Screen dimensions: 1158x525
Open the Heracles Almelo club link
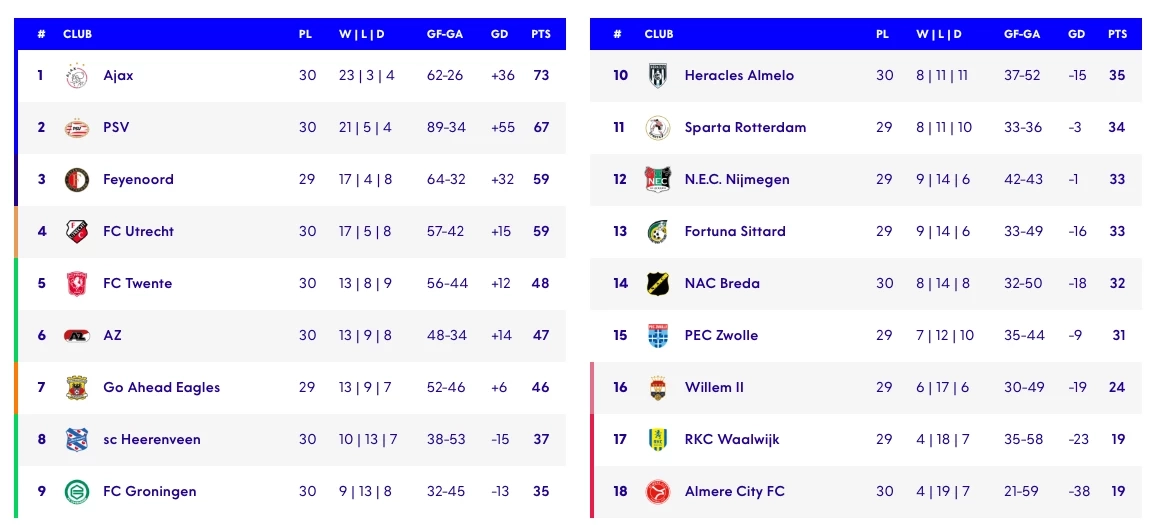[x=739, y=76]
